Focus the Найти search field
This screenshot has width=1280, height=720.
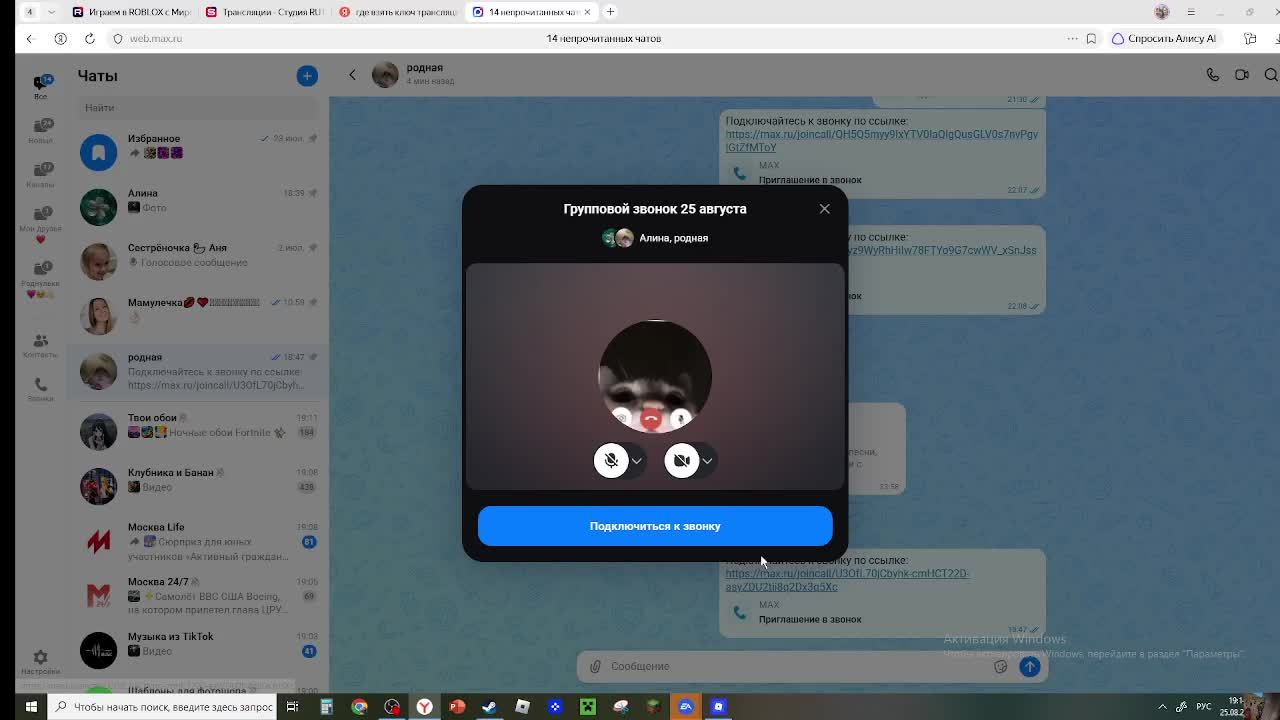[198, 107]
